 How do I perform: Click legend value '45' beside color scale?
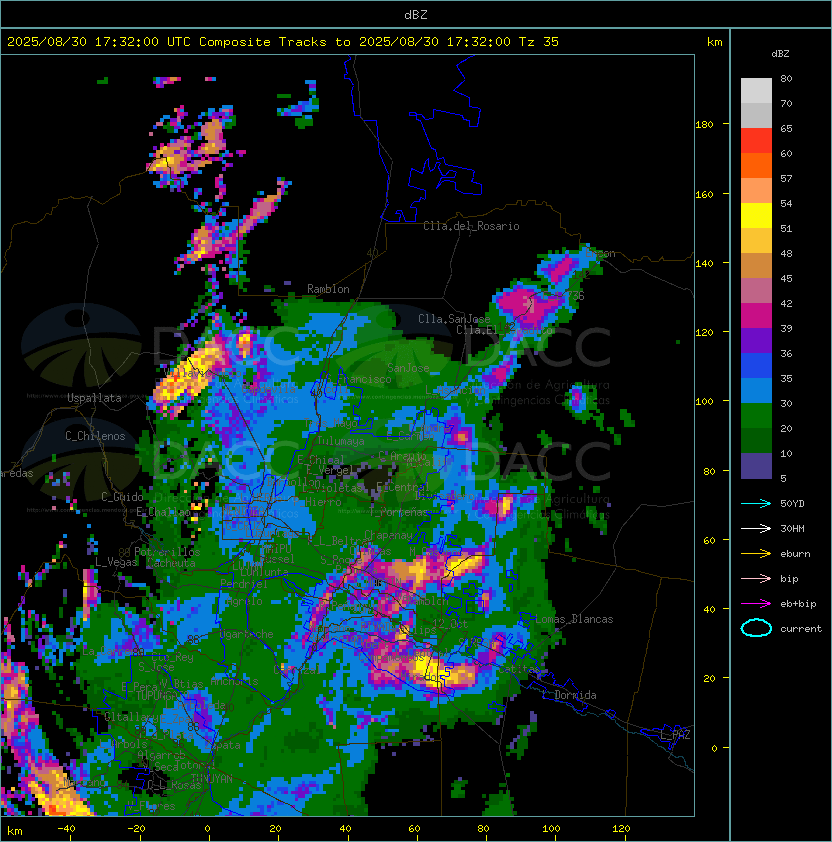(786, 278)
